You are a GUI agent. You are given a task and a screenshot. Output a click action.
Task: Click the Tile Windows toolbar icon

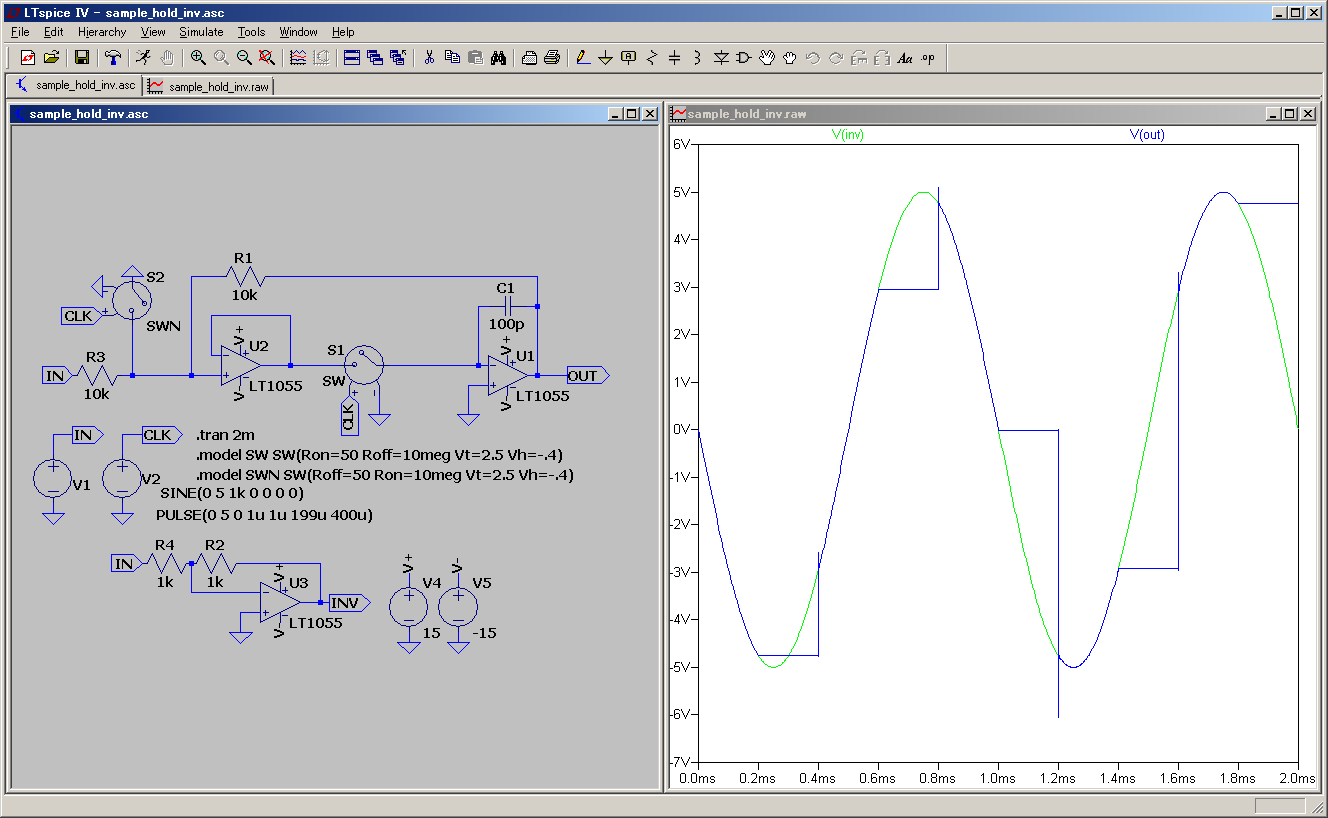(352, 58)
